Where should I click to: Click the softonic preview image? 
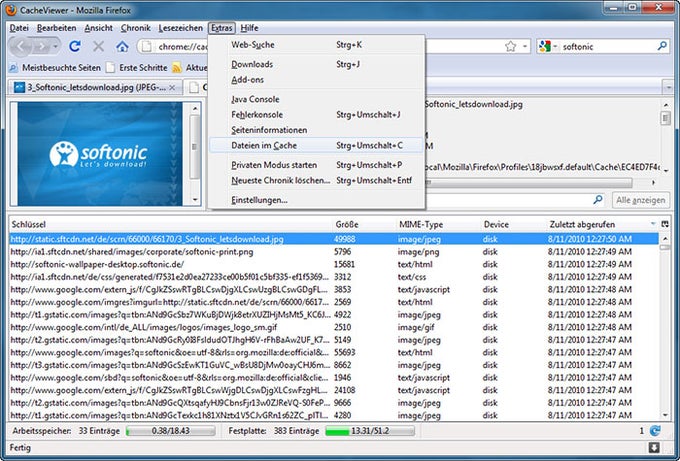(100, 154)
